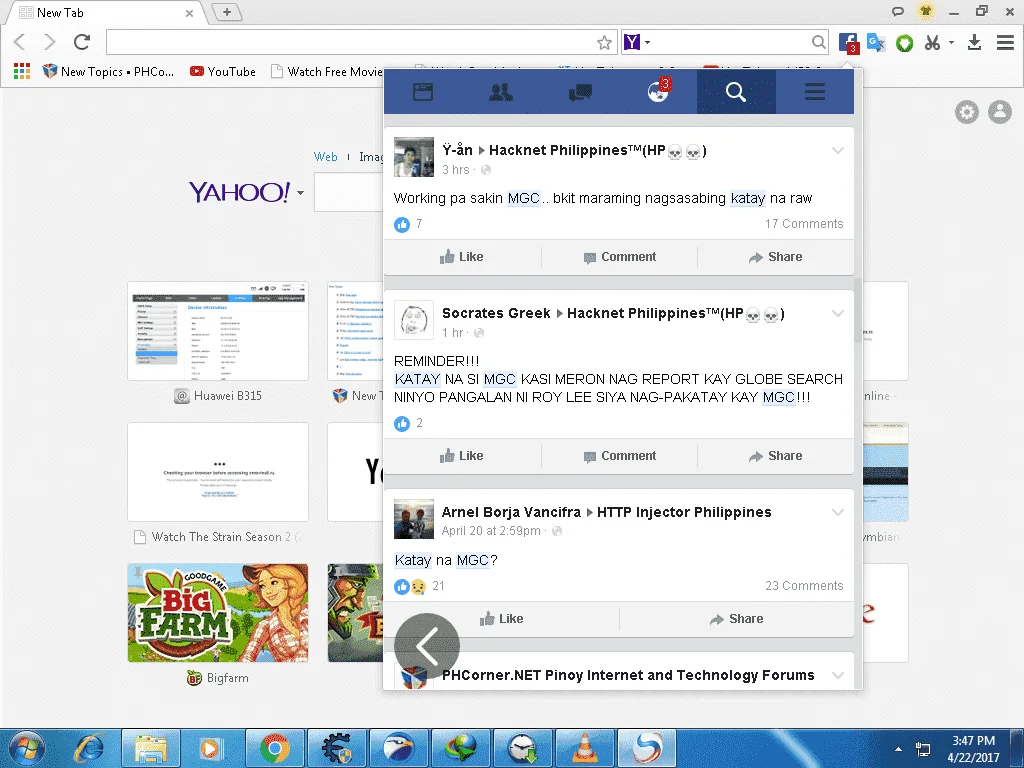Image resolution: width=1024 pixels, height=768 pixels.
Task: Open the hamburger menu in Facebook popup
Action: (x=814, y=91)
